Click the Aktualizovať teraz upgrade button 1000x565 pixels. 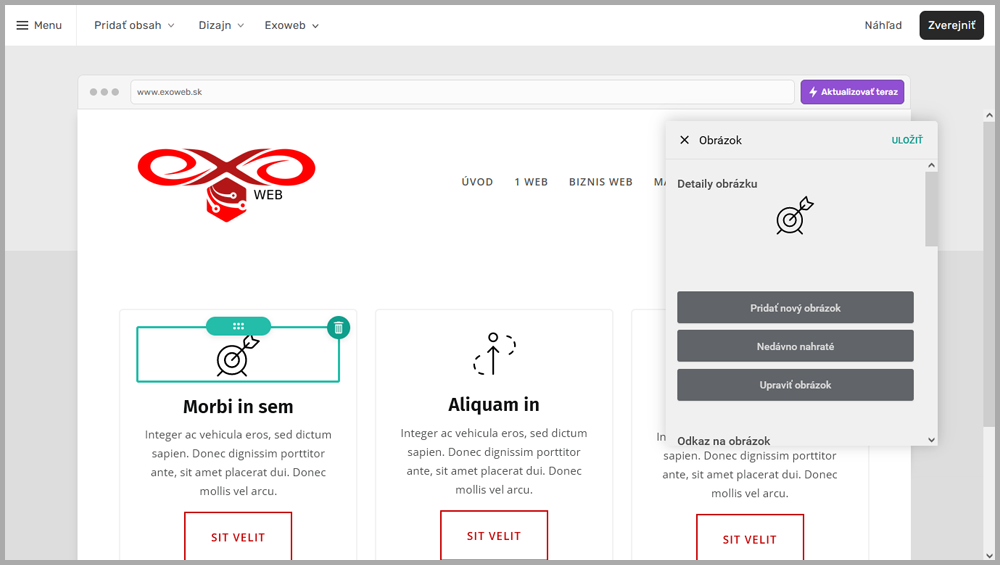(x=852, y=92)
